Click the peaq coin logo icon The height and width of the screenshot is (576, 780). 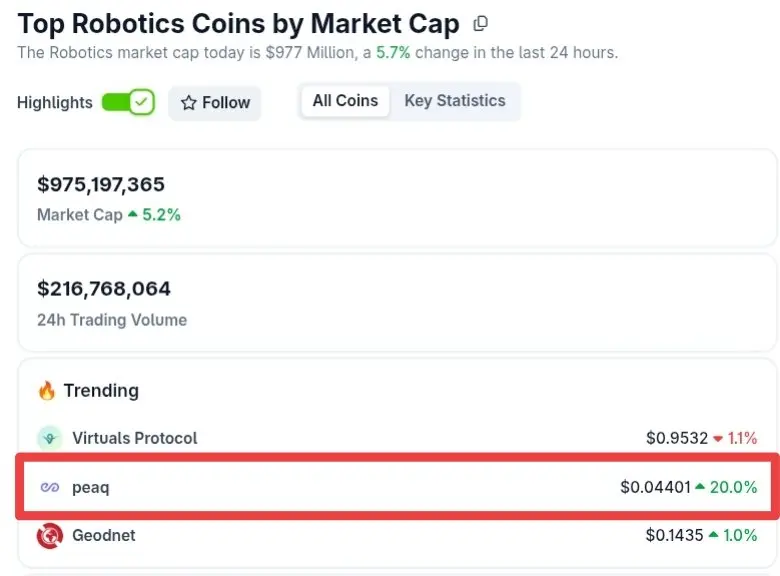click(50, 488)
